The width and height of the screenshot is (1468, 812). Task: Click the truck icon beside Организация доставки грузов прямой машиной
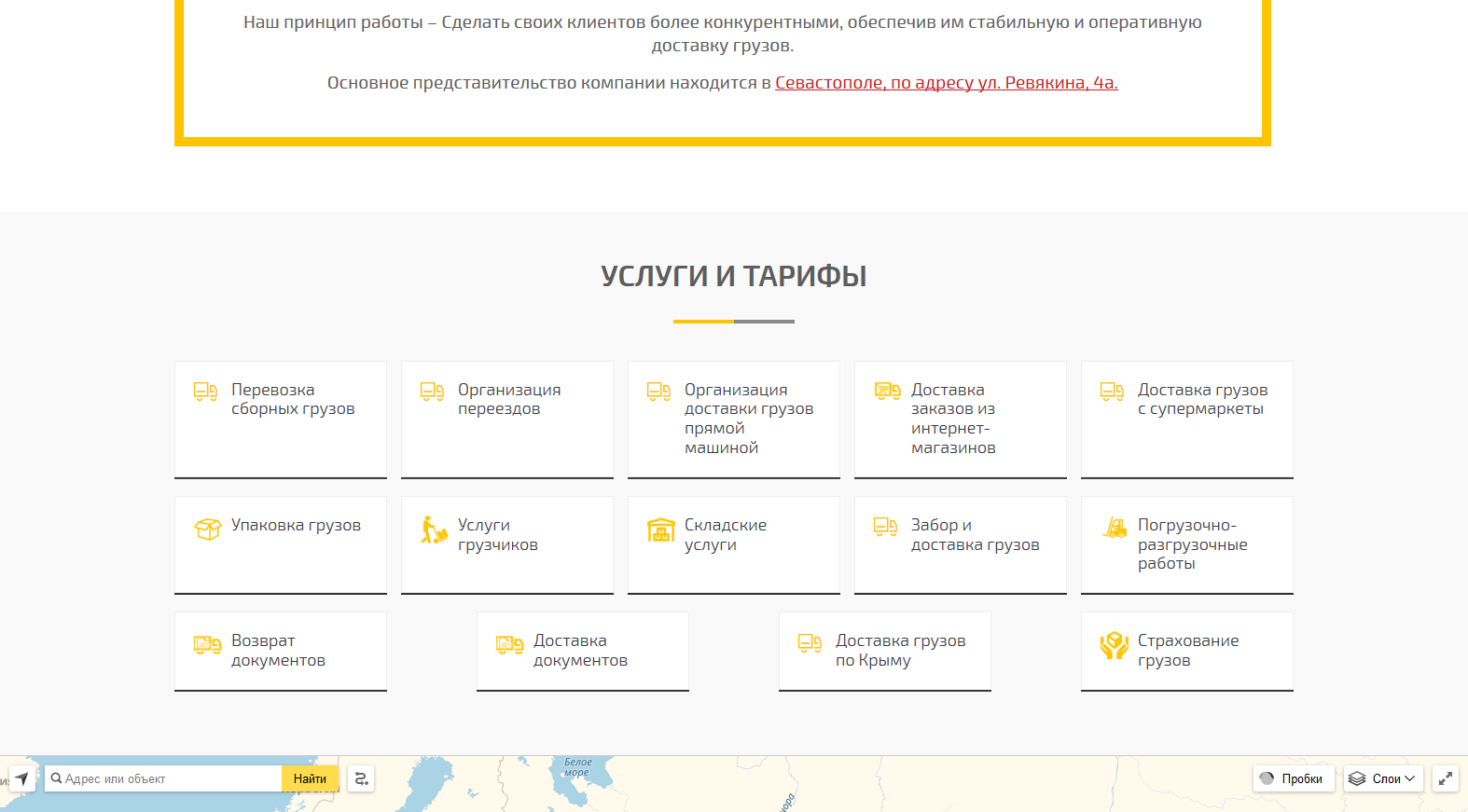(x=659, y=392)
